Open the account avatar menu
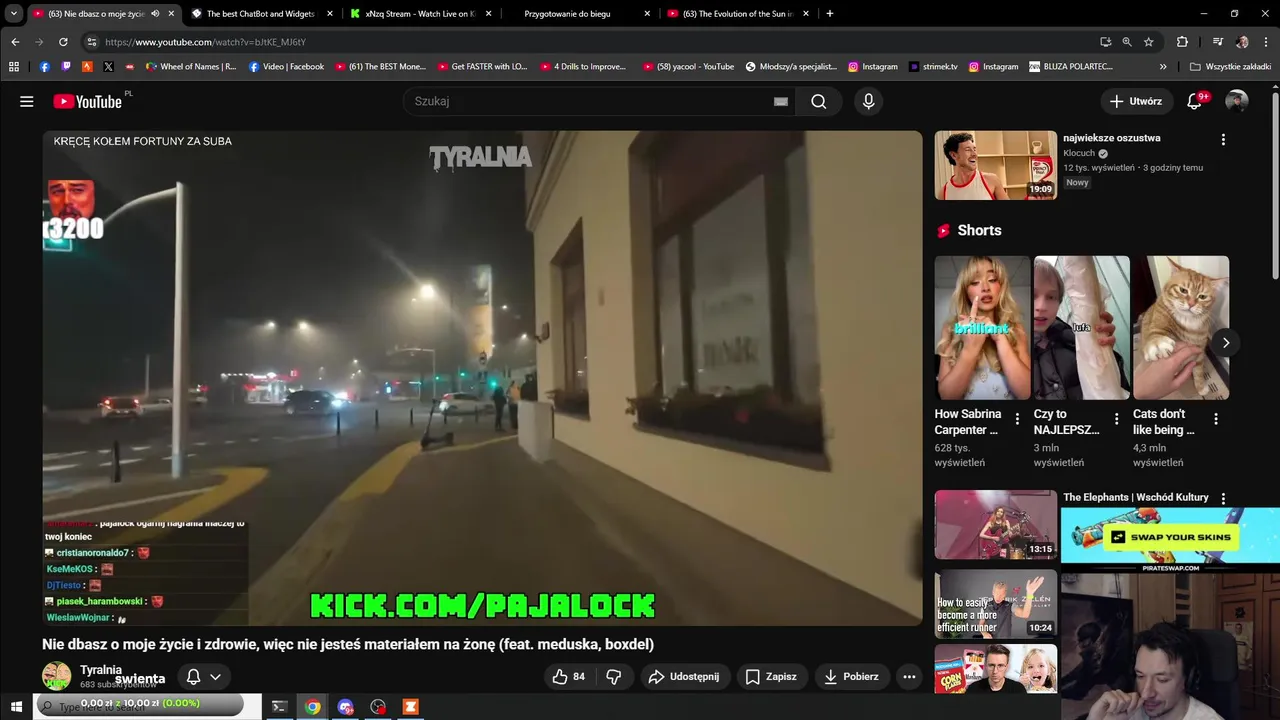The height and width of the screenshot is (720, 1280). 1237,101
